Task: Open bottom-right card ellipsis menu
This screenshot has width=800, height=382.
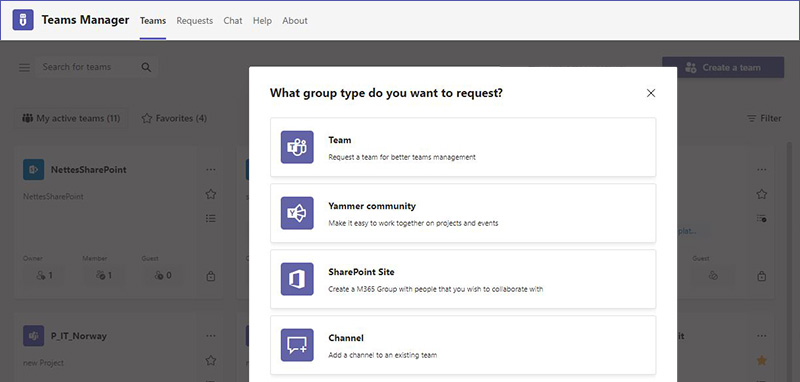Action: click(762, 336)
